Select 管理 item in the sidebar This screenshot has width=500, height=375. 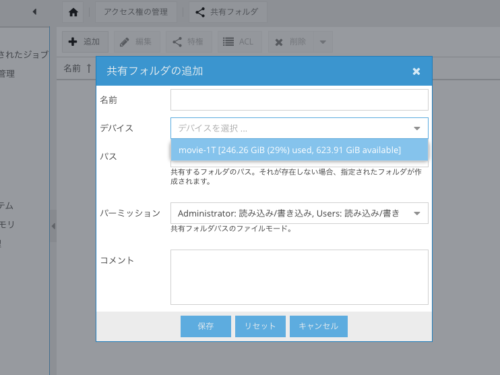click(x=8, y=73)
